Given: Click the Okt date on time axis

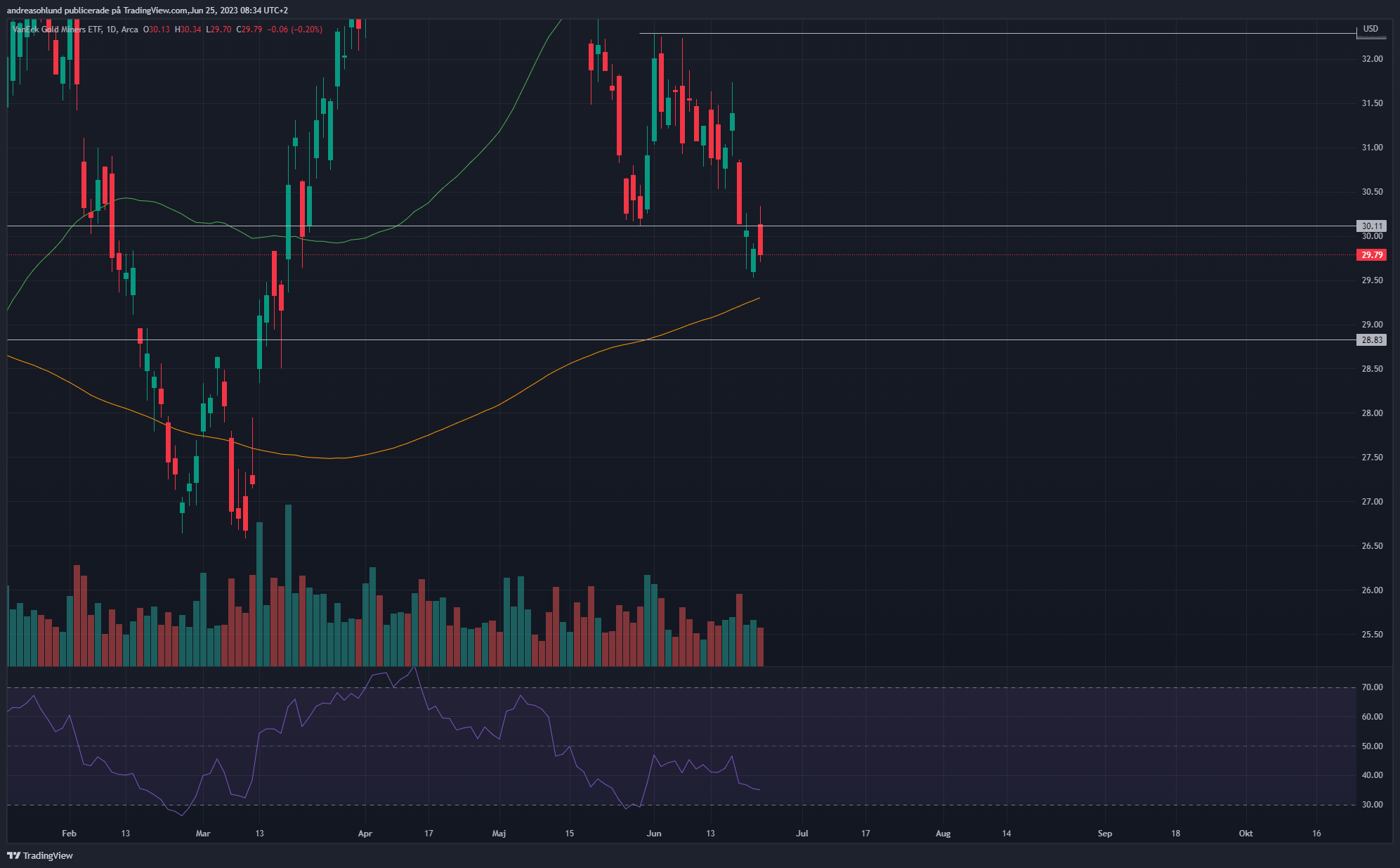Looking at the screenshot, I should (x=1245, y=834).
